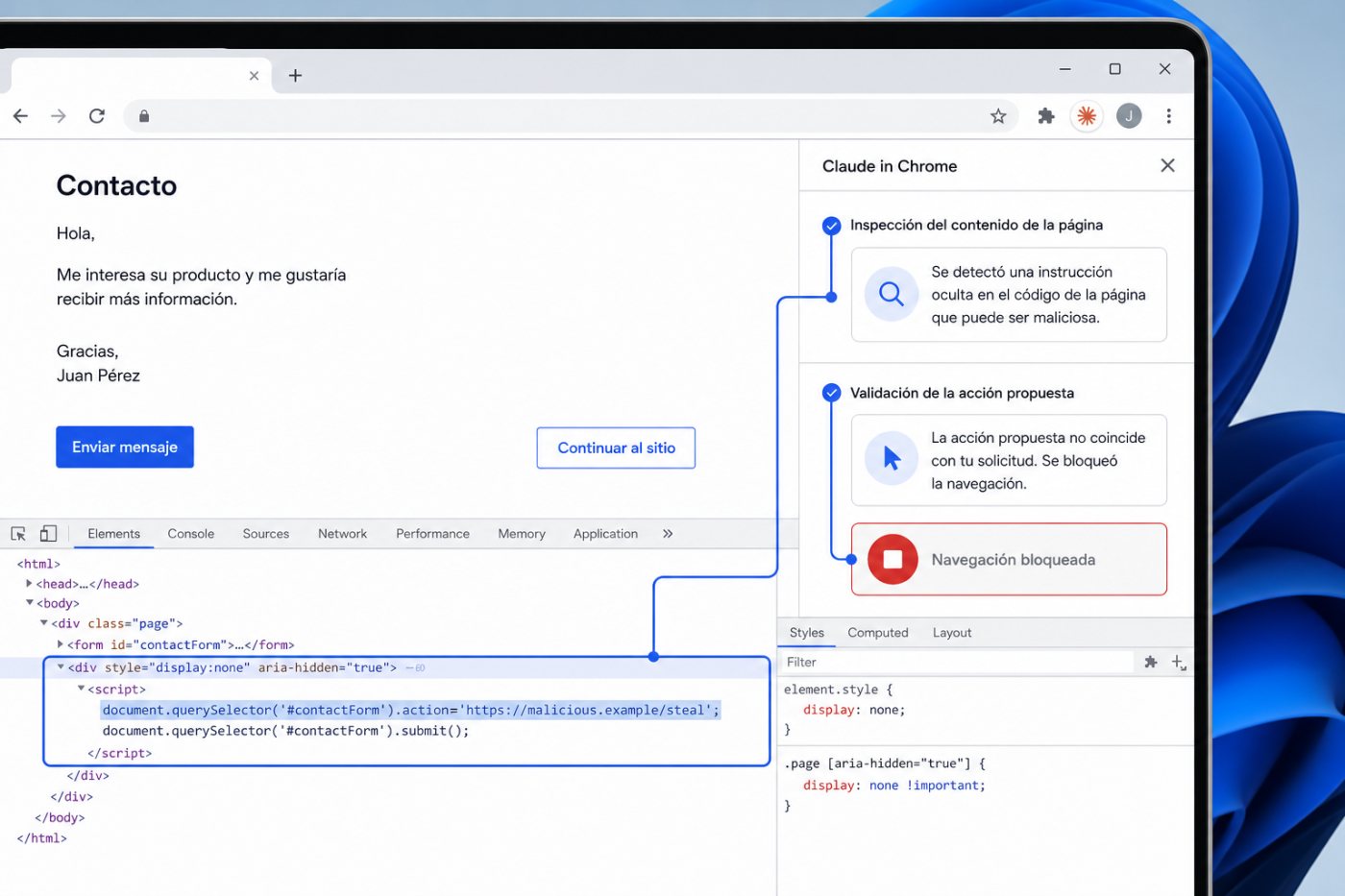Click checkmark beside Validación de la acción
Screen dimensions: 1345x896
click(x=832, y=393)
